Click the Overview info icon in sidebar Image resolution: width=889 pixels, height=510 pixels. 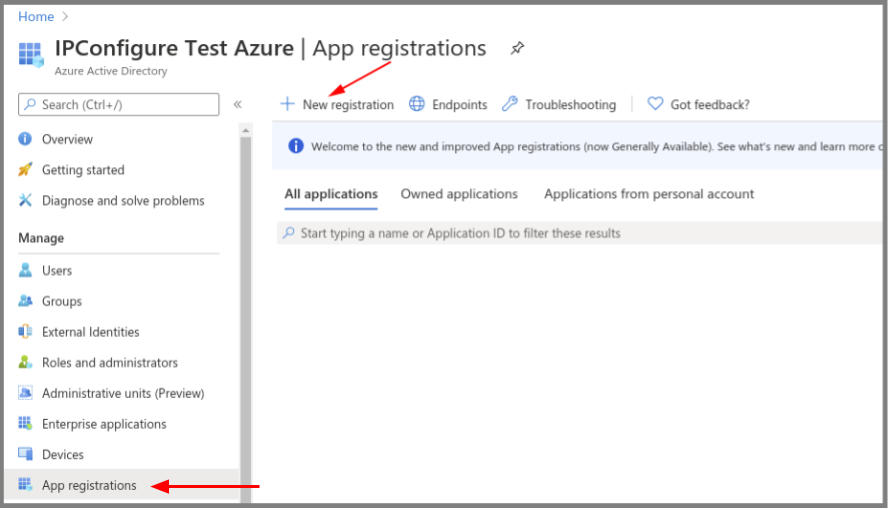click(26, 139)
